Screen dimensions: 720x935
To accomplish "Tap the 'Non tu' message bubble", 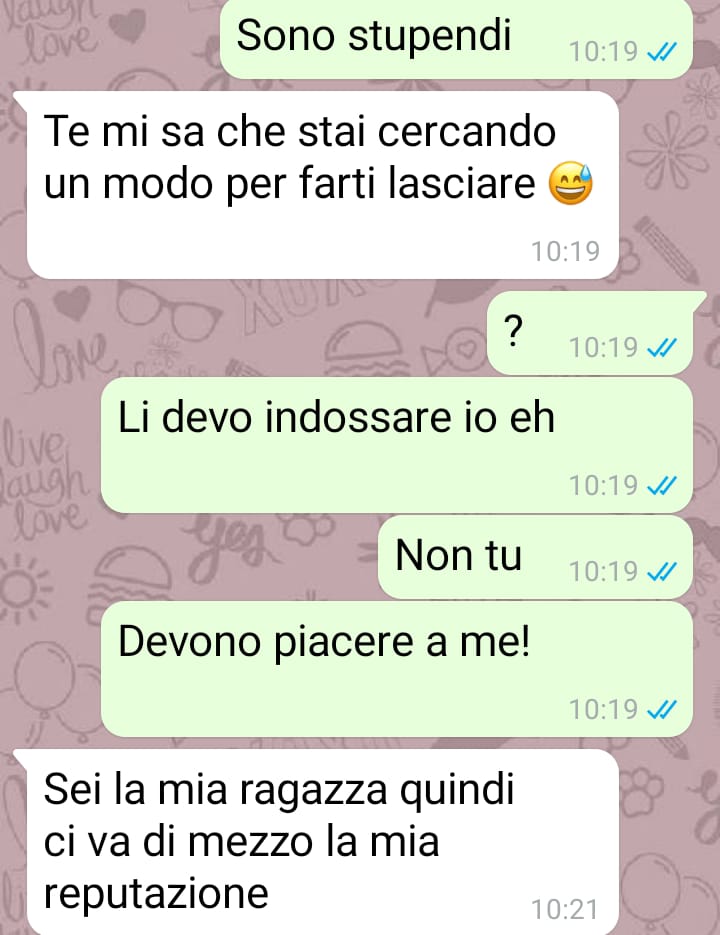I will coord(536,558).
